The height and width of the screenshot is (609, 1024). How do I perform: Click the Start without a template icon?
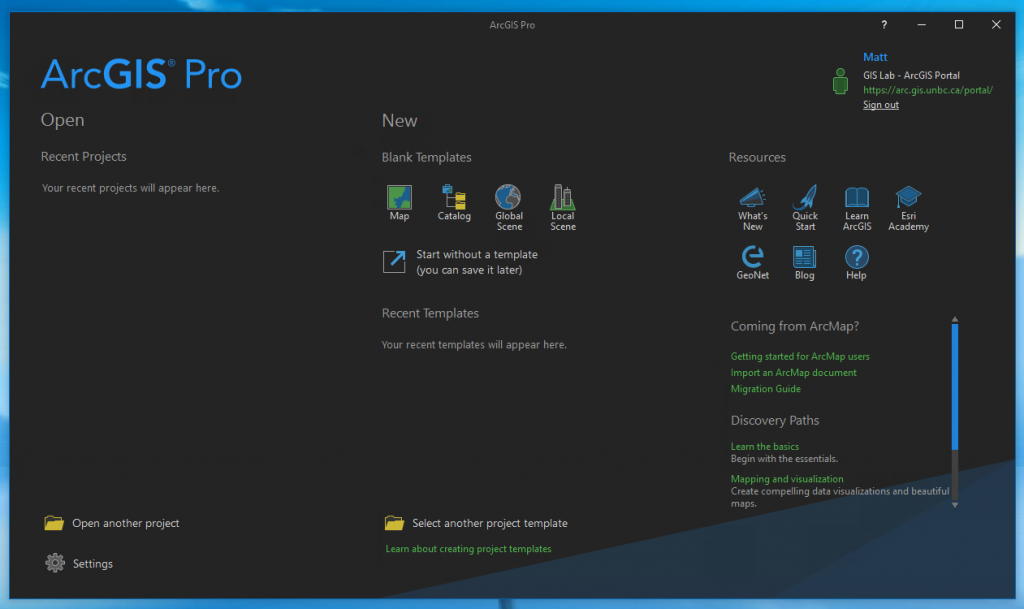coord(394,262)
